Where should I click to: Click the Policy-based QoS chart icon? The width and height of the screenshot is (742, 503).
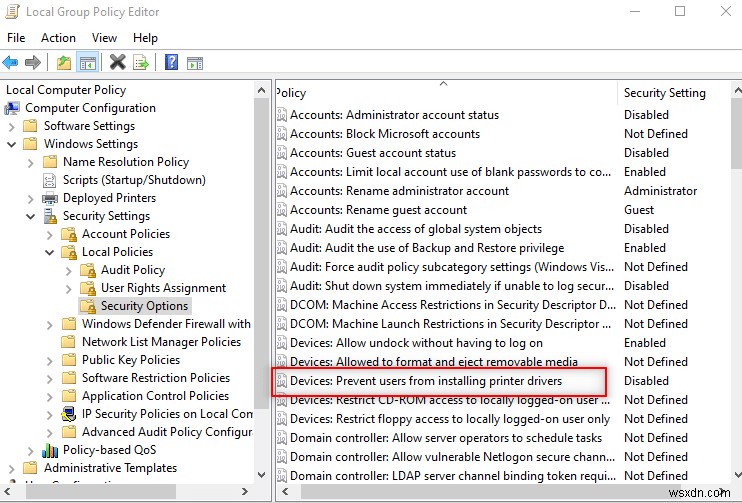(x=50, y=450)
